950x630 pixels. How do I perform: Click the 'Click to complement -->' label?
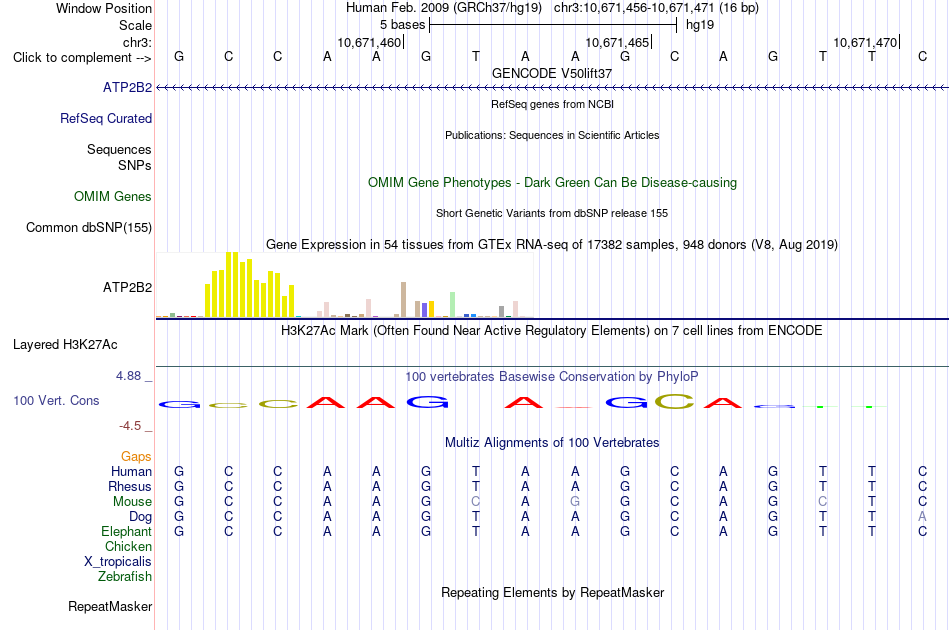82,58
